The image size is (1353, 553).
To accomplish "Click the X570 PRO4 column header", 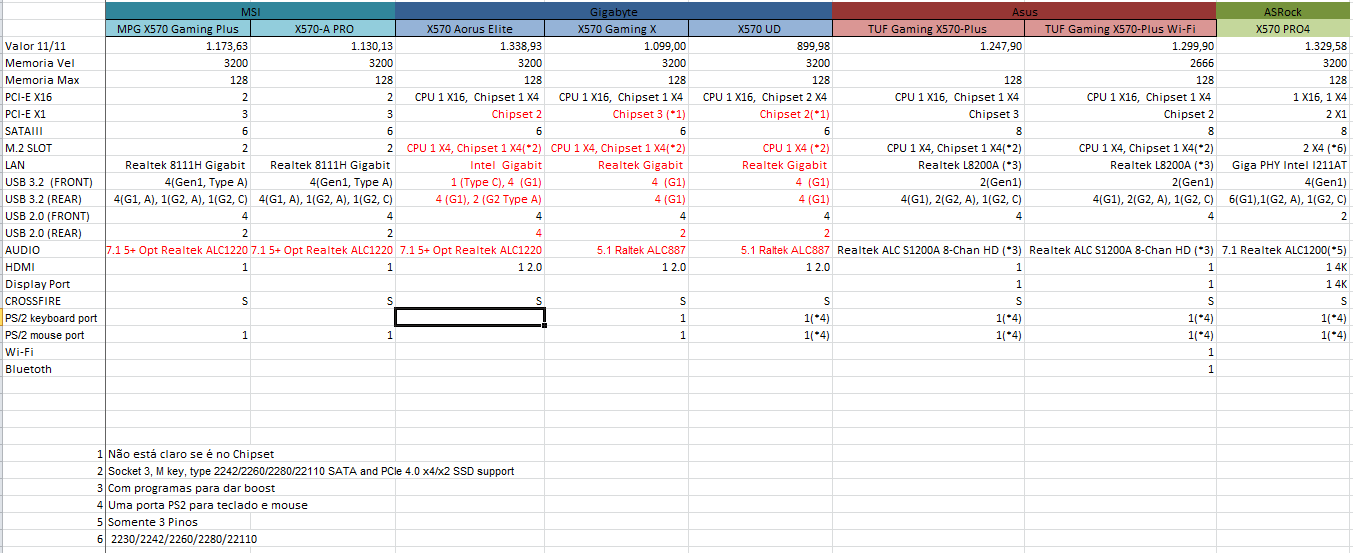I will click(x=1284, y=29).
